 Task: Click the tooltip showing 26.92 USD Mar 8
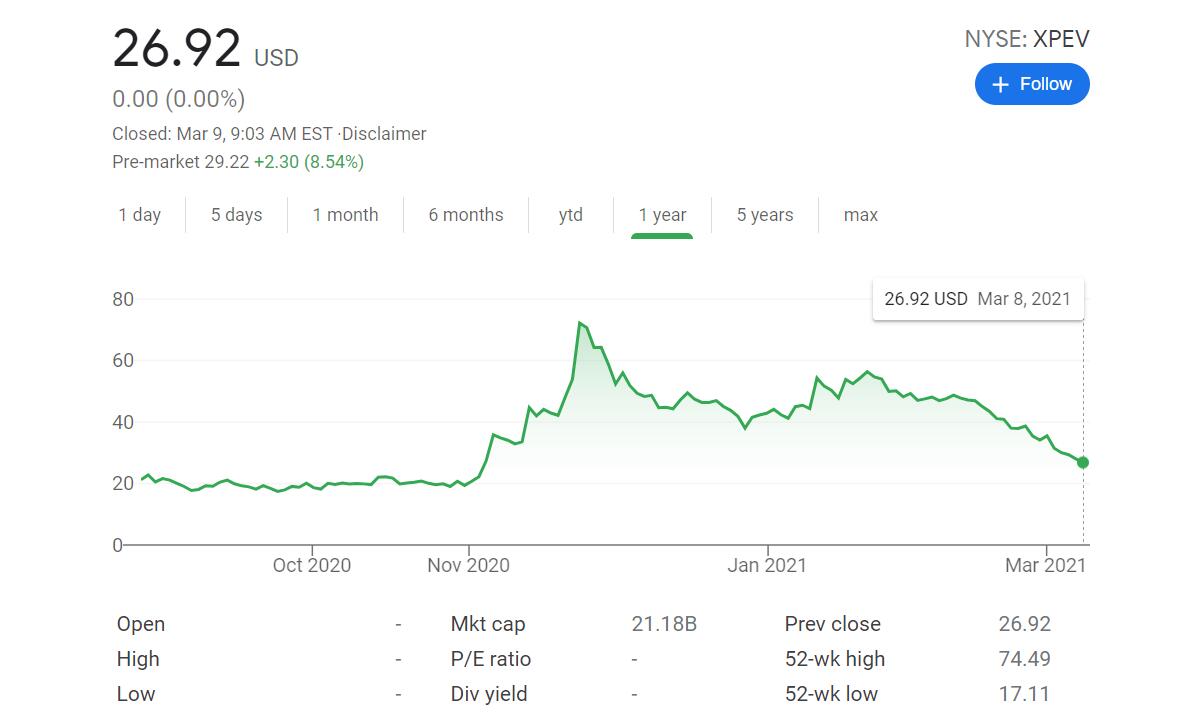pyautogui.click(x=978, y=299)
